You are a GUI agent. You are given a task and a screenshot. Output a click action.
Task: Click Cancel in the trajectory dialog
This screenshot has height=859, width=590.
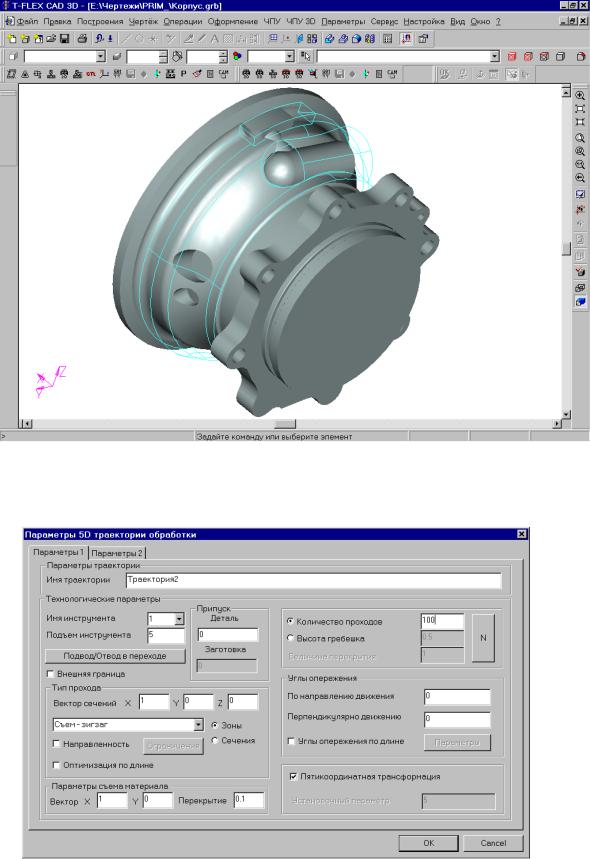point(493,843)
